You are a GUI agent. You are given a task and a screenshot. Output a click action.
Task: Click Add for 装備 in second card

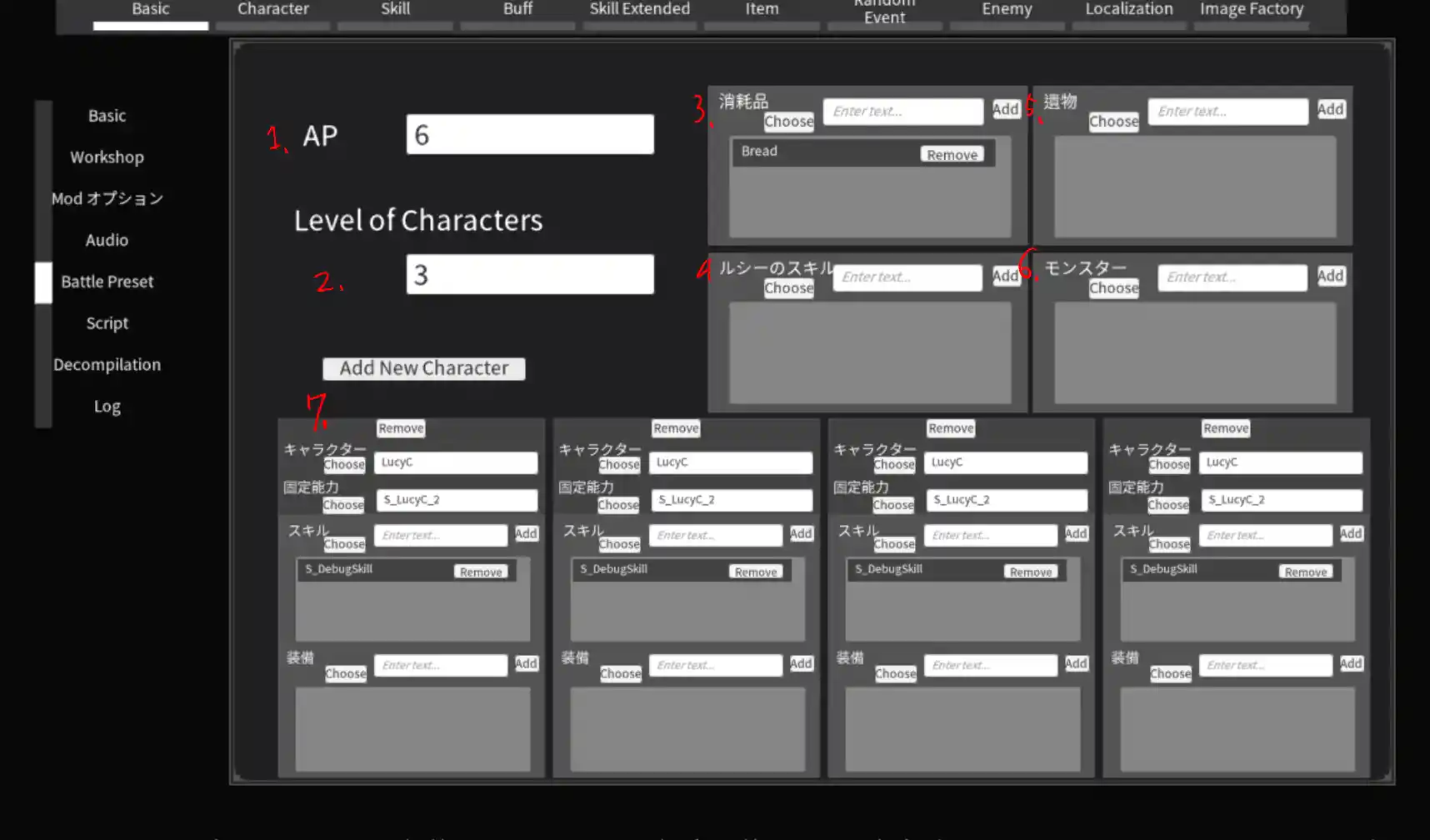pyautogui.click(x=801, y=663)
